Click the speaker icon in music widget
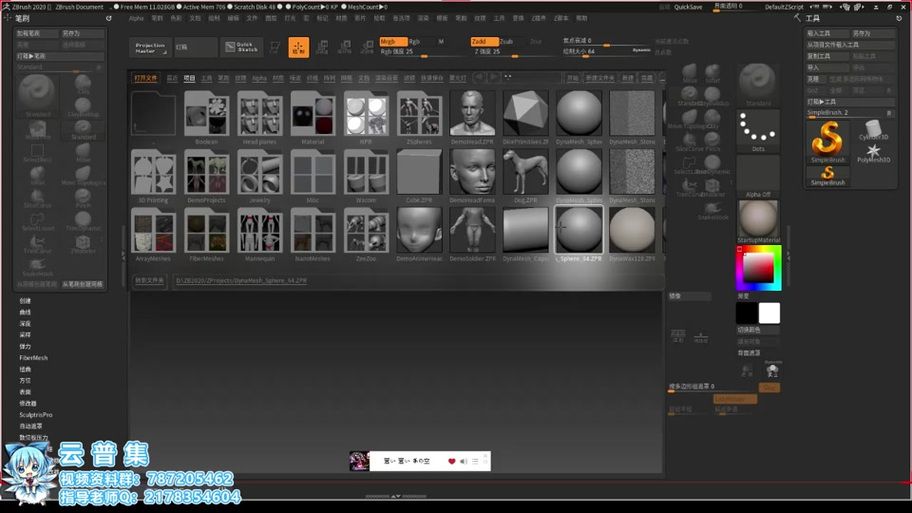This screenshot has height=513, width=912. tap(463, 461)
